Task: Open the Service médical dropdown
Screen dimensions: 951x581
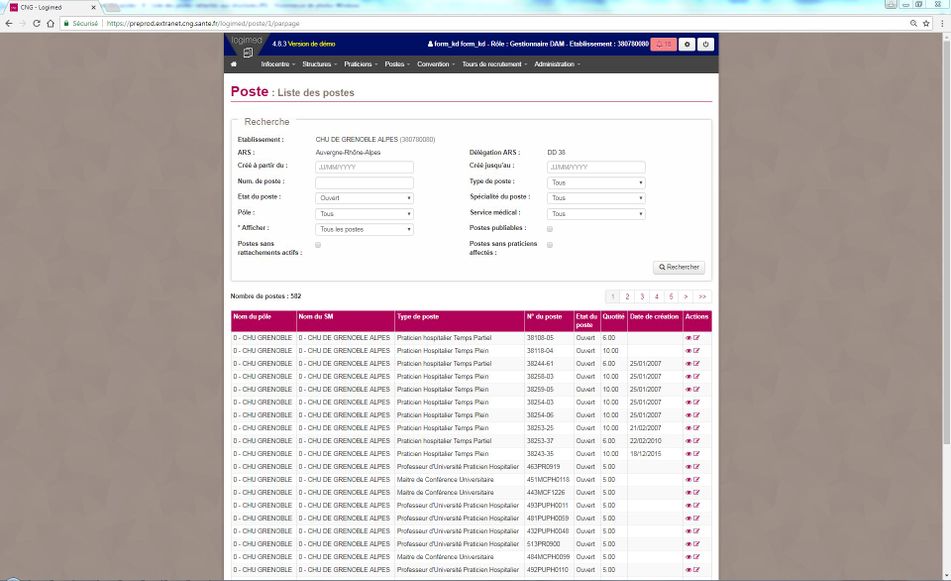Action: pos(596,213)
